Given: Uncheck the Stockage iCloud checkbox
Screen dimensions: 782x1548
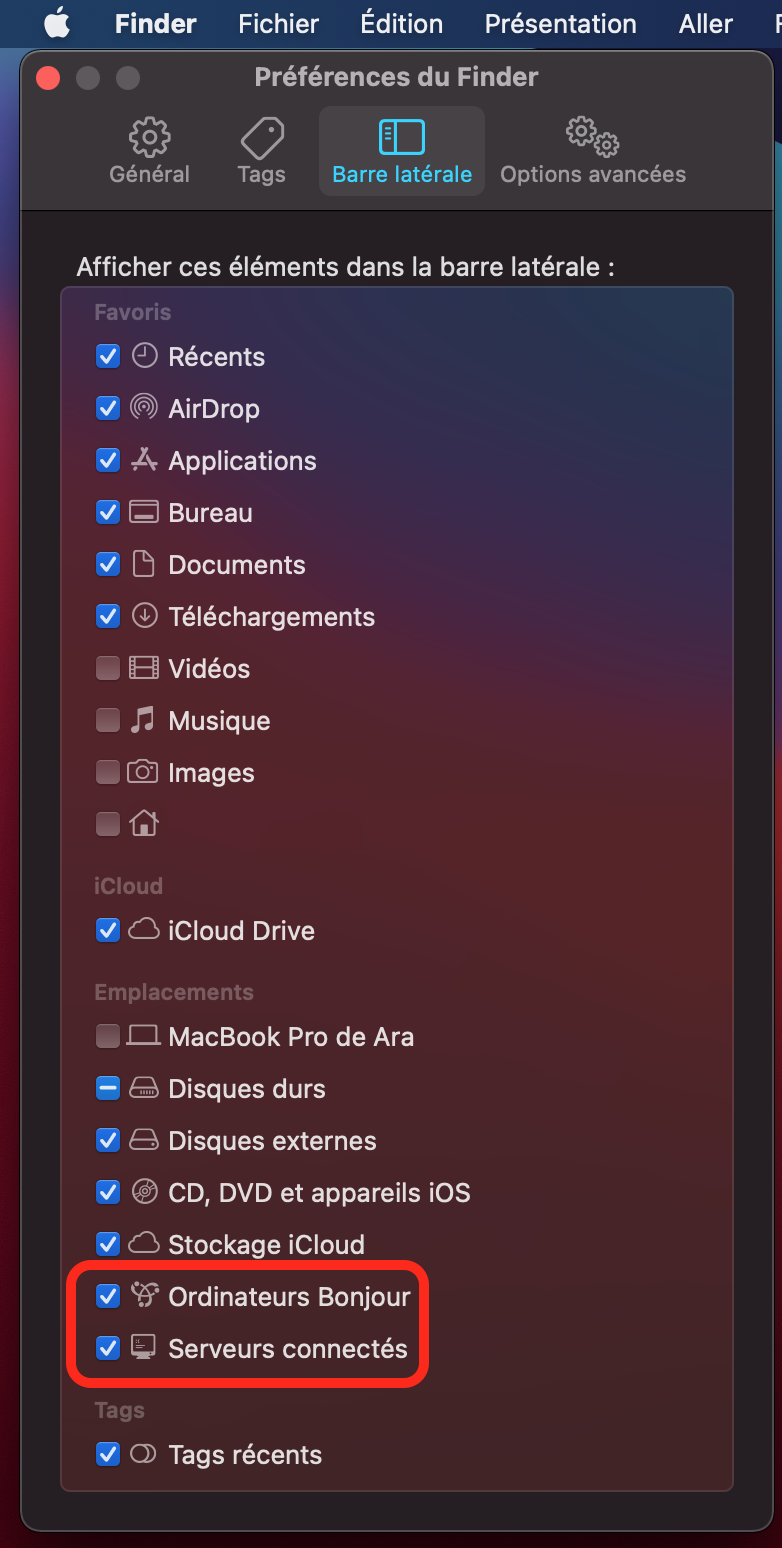Looking at the screenshot, I should point(108,1244).
